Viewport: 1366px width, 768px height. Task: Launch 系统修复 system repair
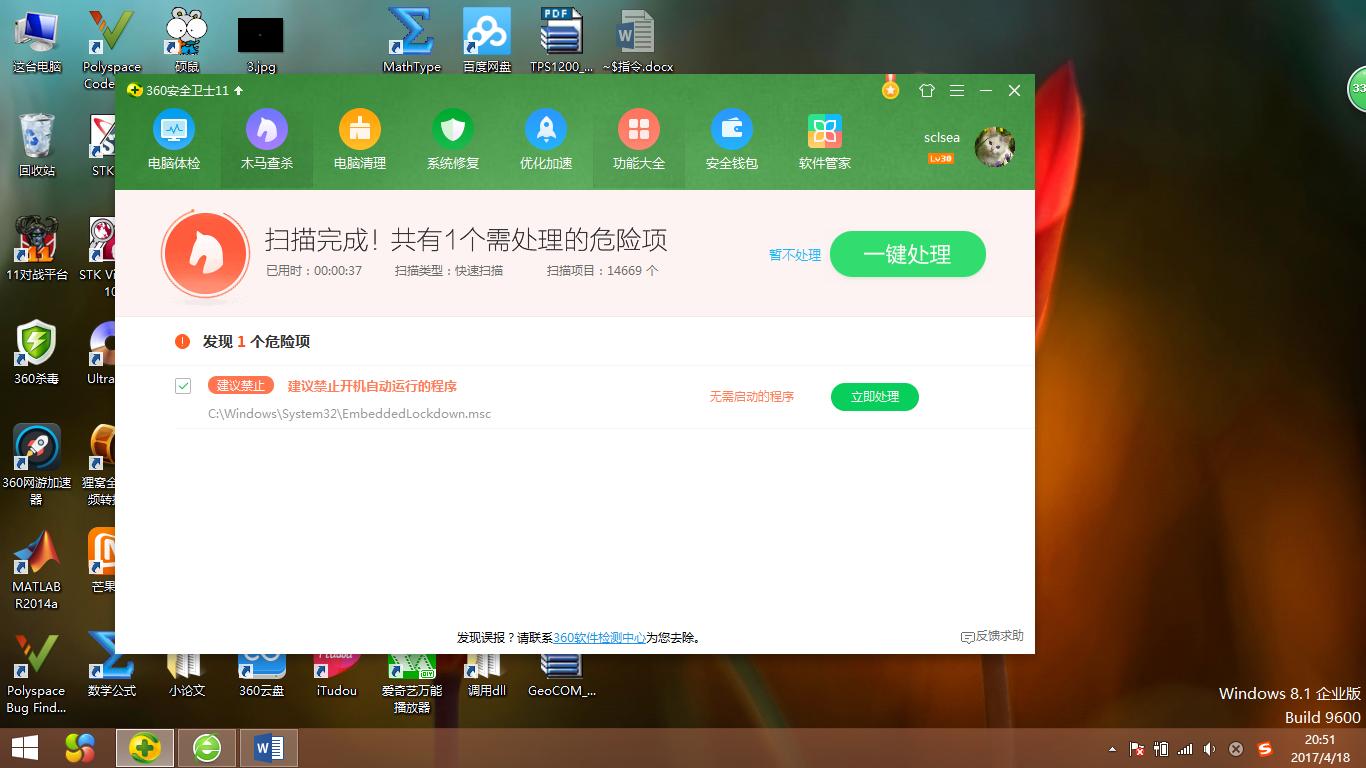point(453,140)
